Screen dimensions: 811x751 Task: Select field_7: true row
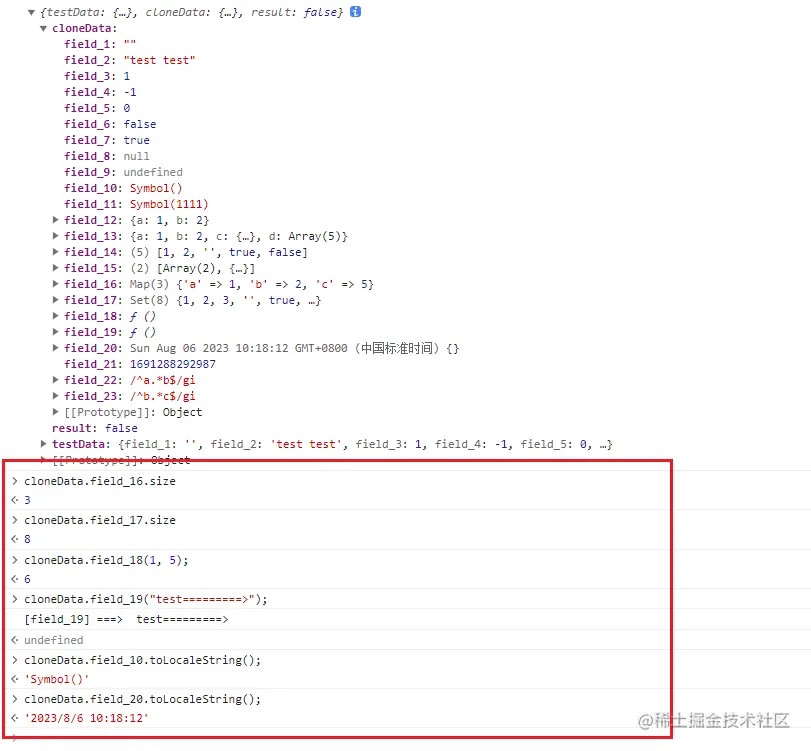pyautogui.click(x=107, y=140)
